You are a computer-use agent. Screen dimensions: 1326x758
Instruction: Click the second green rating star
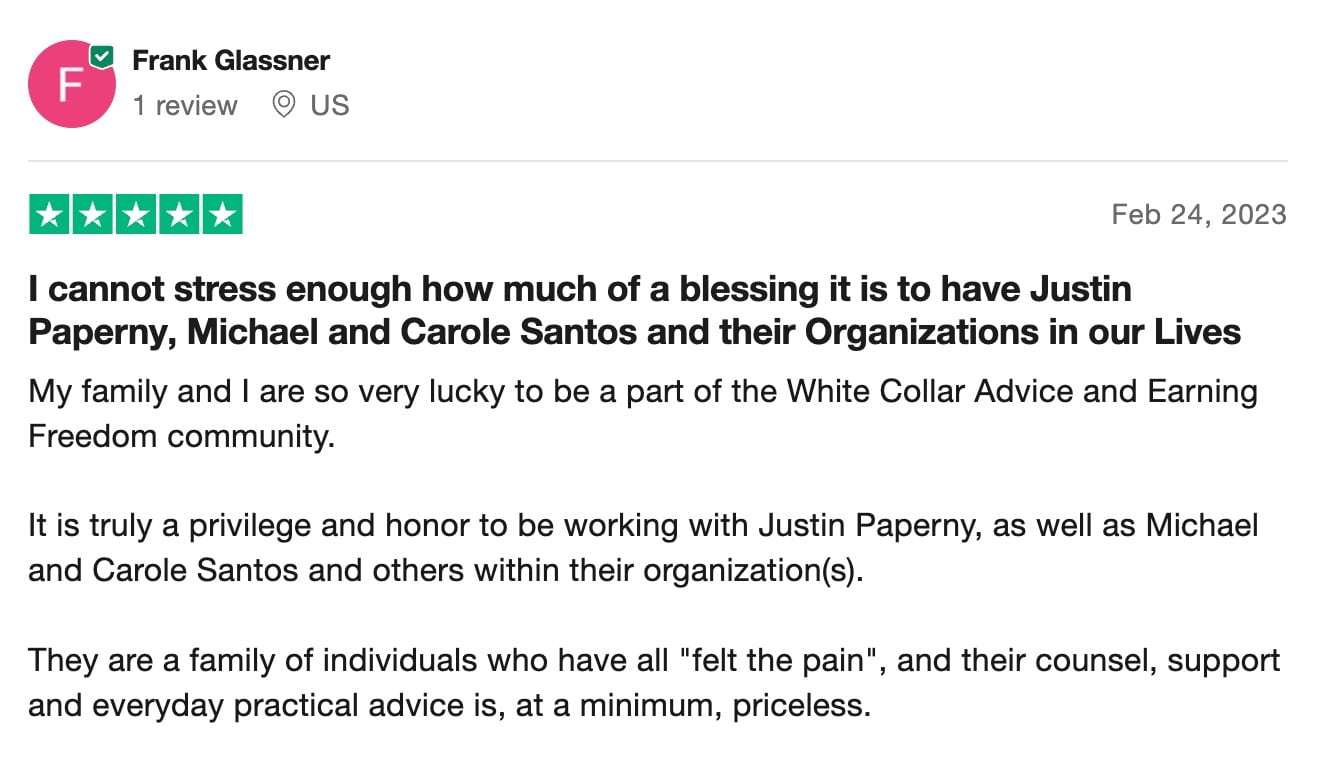pos(93,215)
